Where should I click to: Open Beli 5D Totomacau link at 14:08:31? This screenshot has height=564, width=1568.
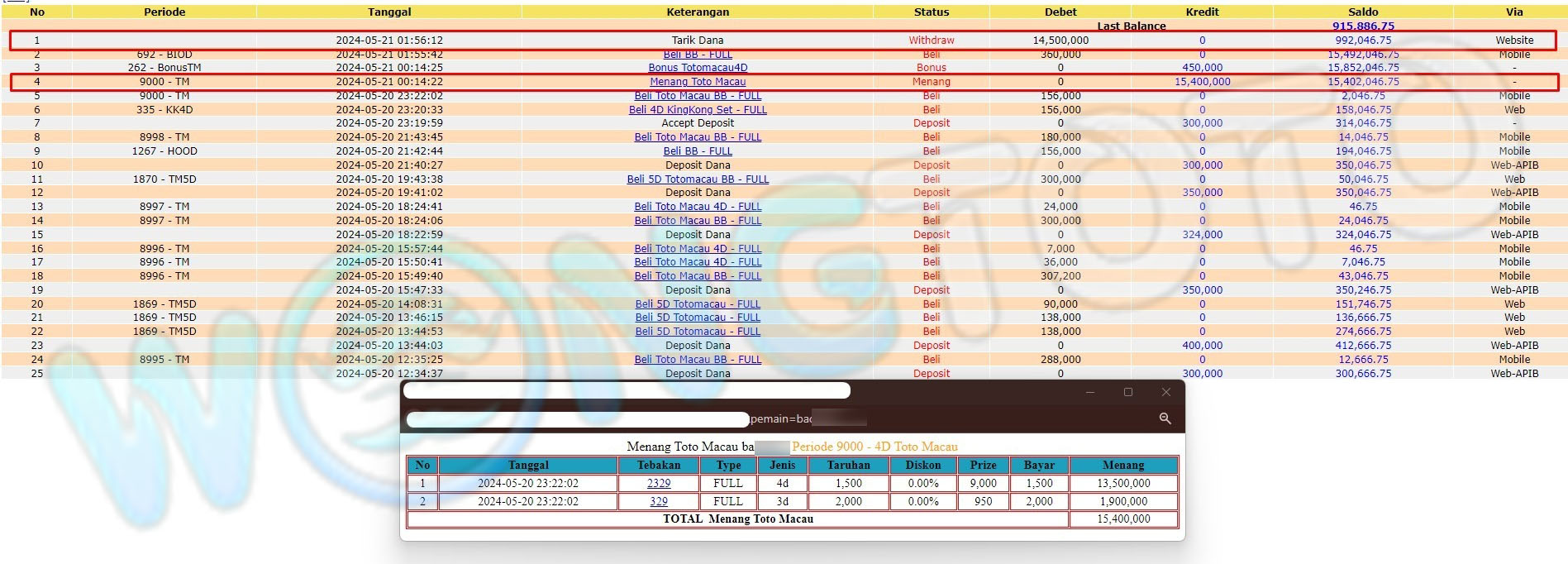pos(697,304)
